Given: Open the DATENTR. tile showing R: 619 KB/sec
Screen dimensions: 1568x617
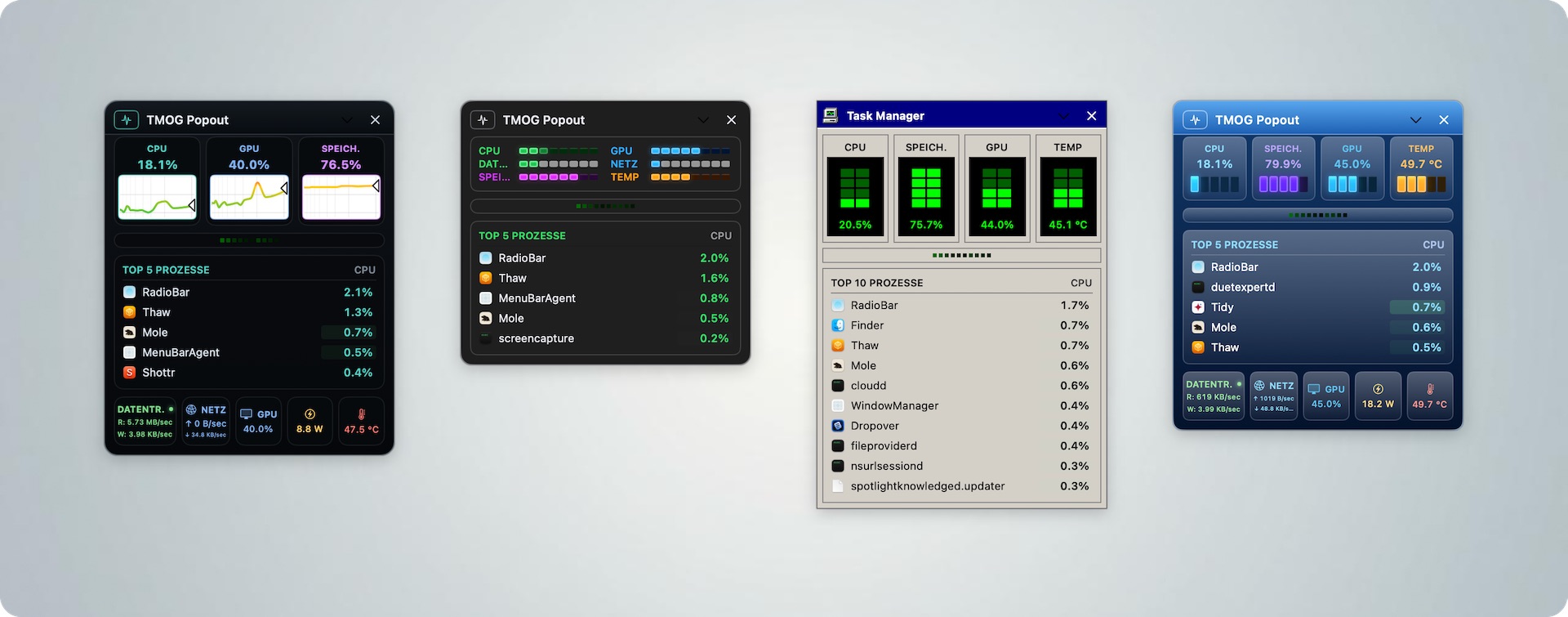Looking at the screenshot, I should click(1214, 396).
